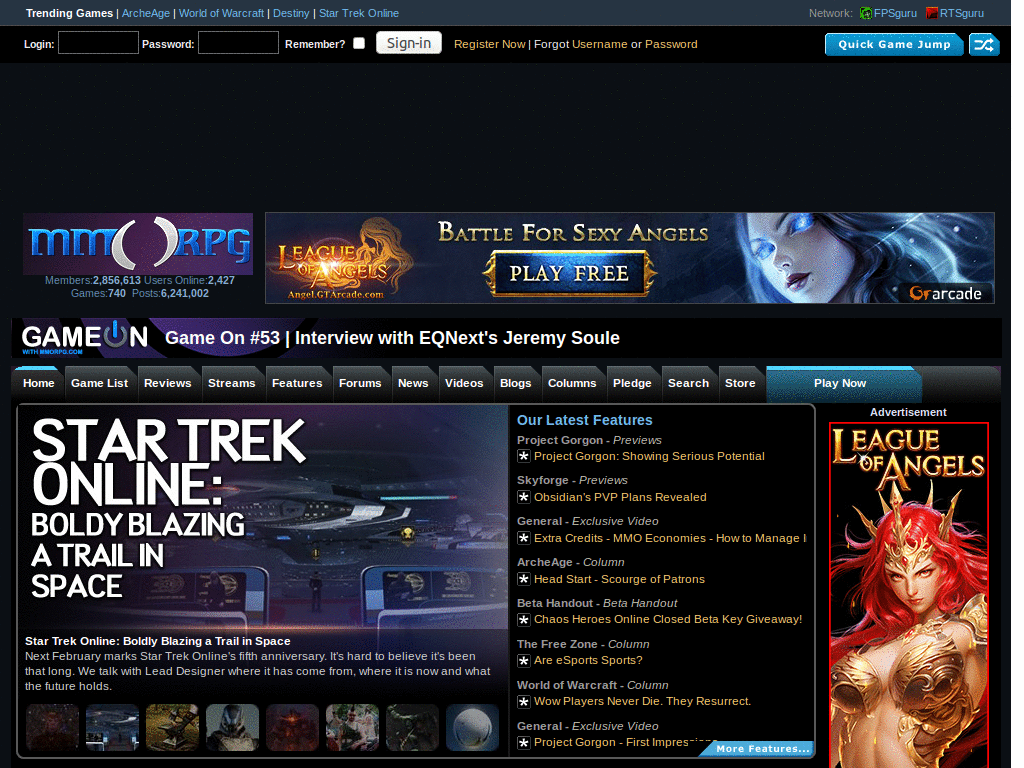Open Head Start - Scourge of Patrons column
This screenshot has width=1024, height=768.
click(x=619, y=579)
